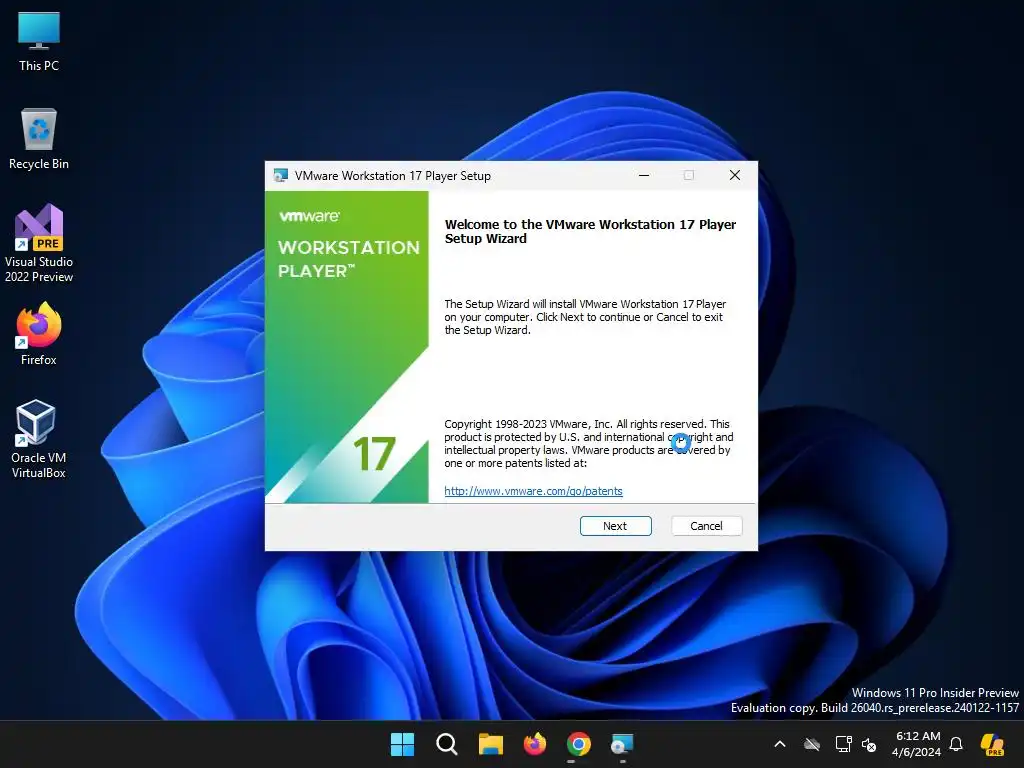Open File Explorer from the taskbar

tap(490, 744)
